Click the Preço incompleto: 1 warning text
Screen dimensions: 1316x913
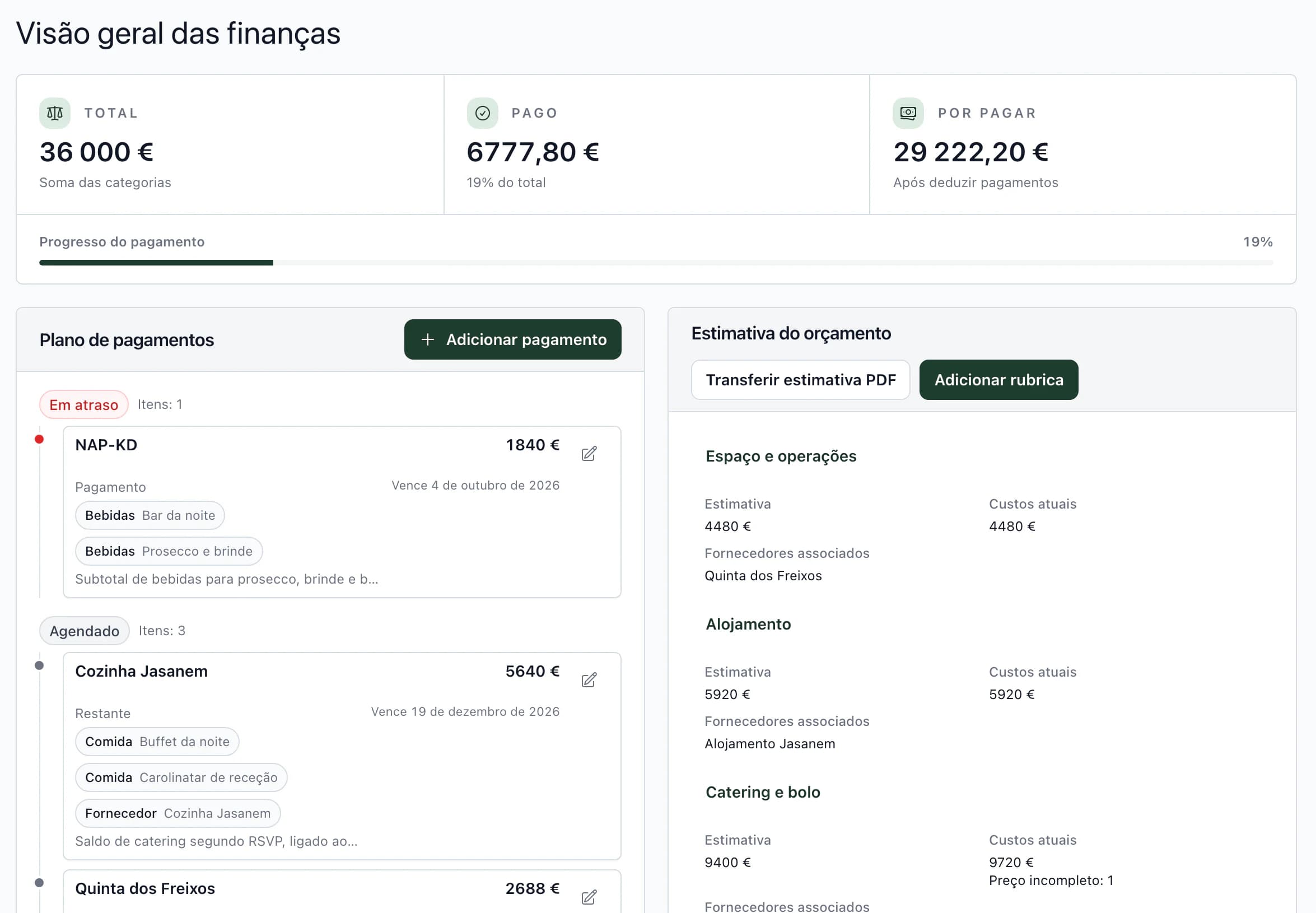[x=1051, y=881]
